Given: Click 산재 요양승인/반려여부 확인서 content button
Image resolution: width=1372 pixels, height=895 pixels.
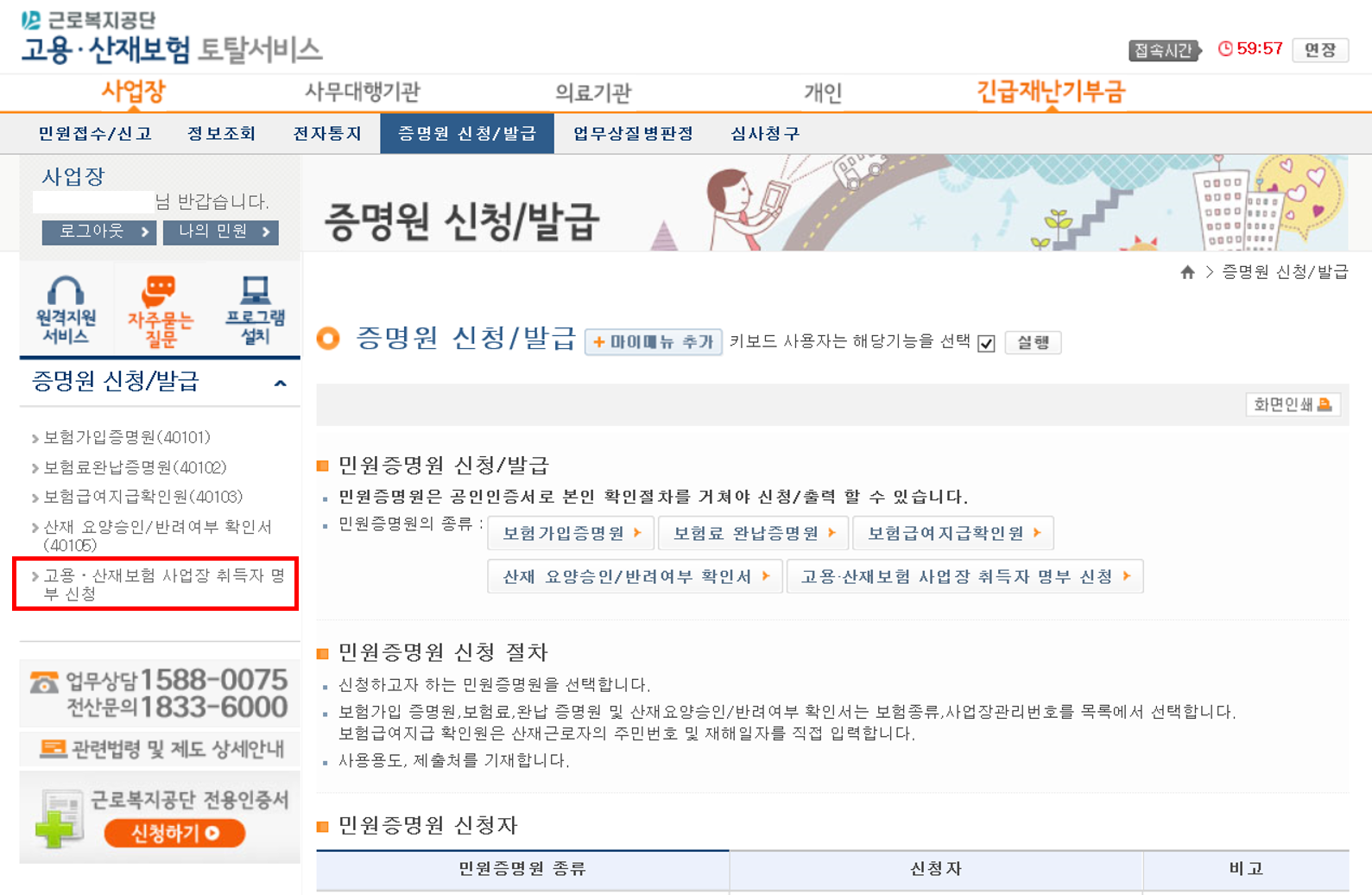Looking at the screenshot, I should click(635, 576).
